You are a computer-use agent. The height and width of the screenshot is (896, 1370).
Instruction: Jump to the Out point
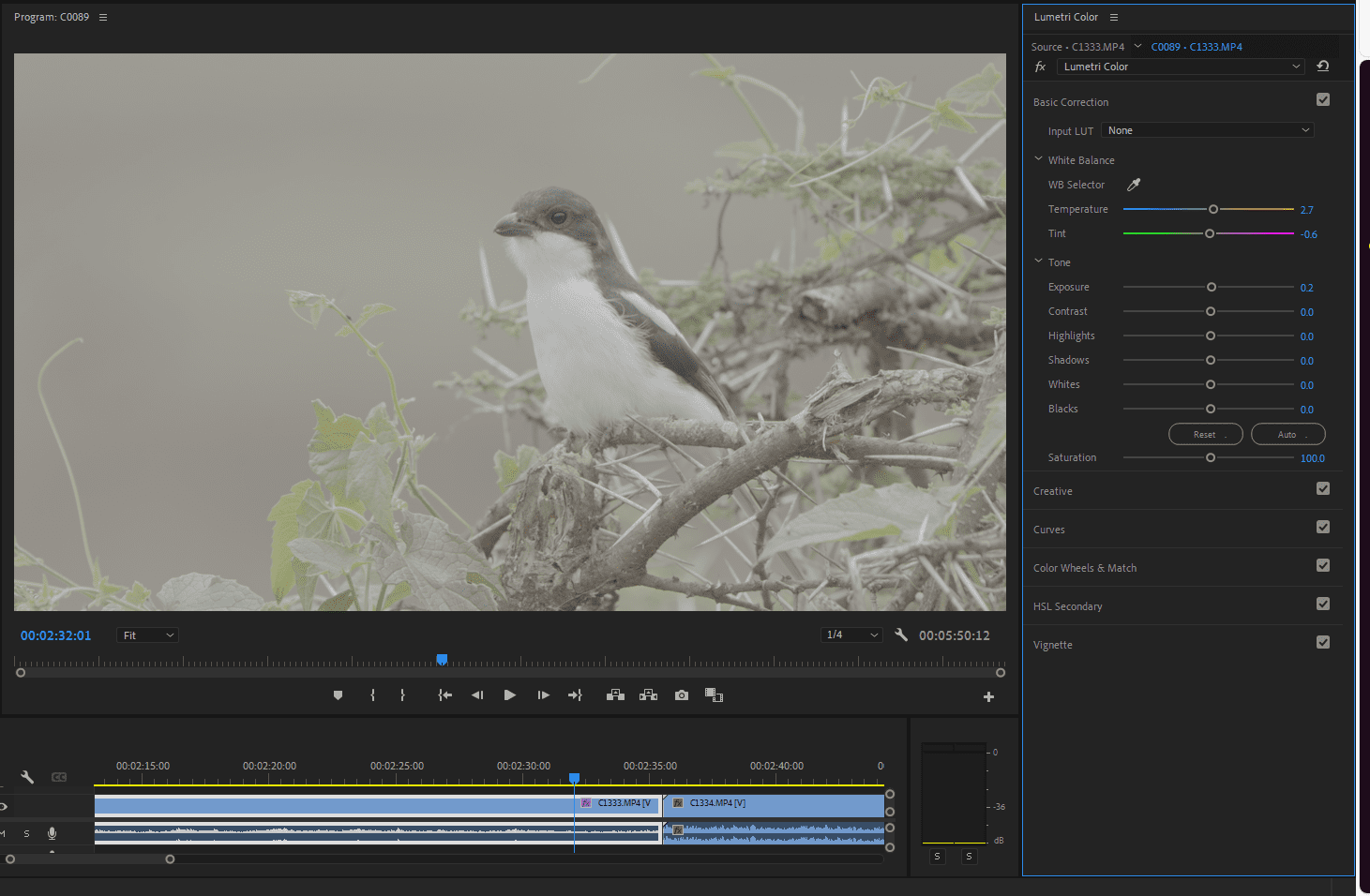coord(575,695)
